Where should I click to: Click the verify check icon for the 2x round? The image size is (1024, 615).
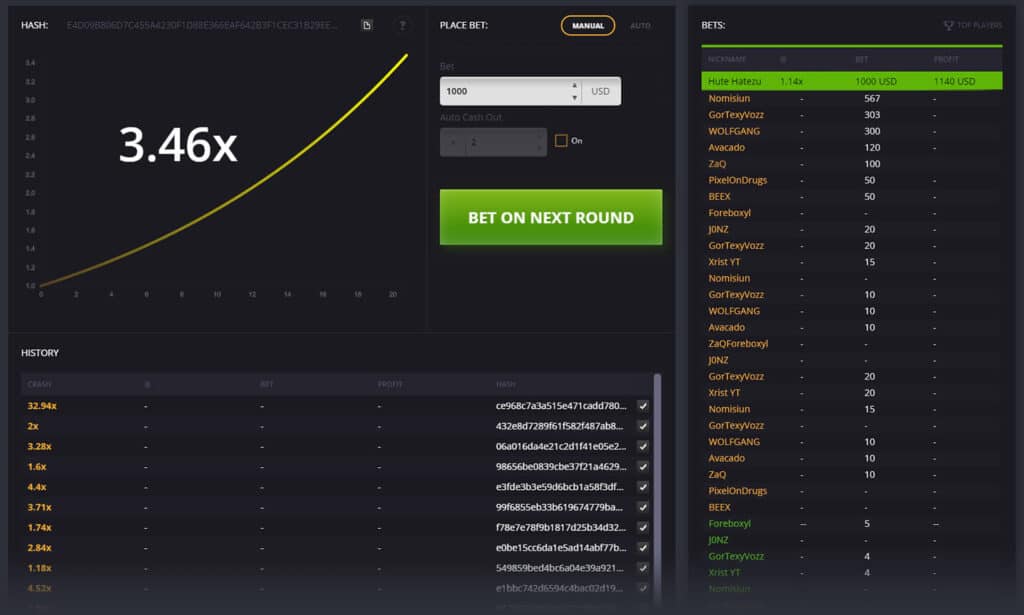pyautogui.click(x=642, y=426)
